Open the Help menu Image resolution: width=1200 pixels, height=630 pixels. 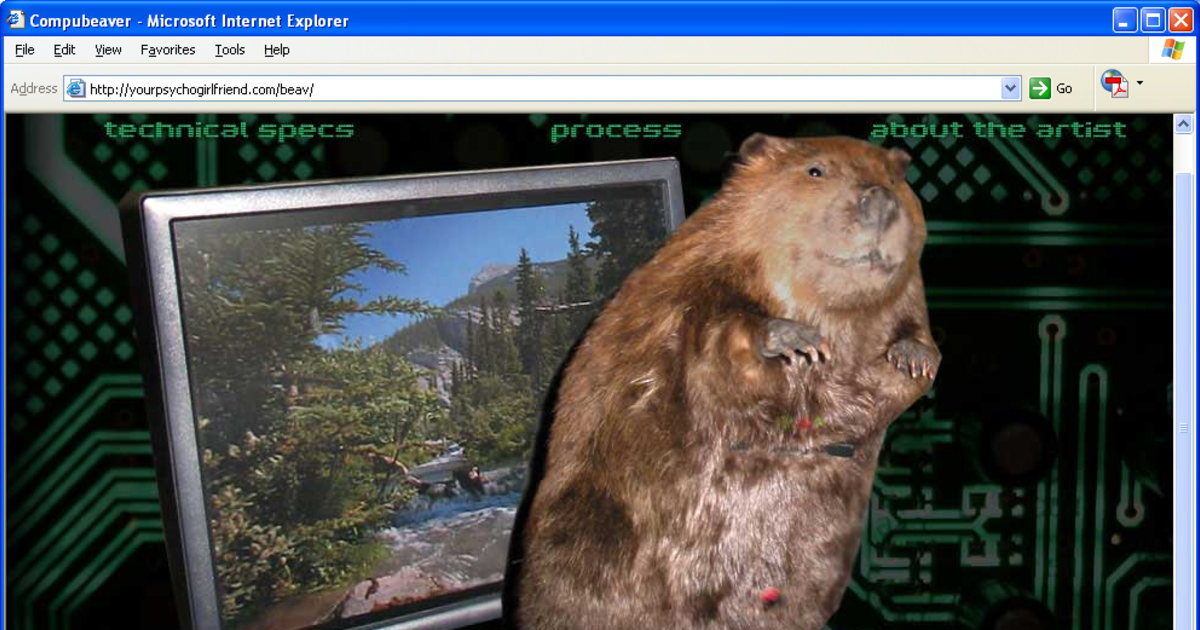[277, 50]
